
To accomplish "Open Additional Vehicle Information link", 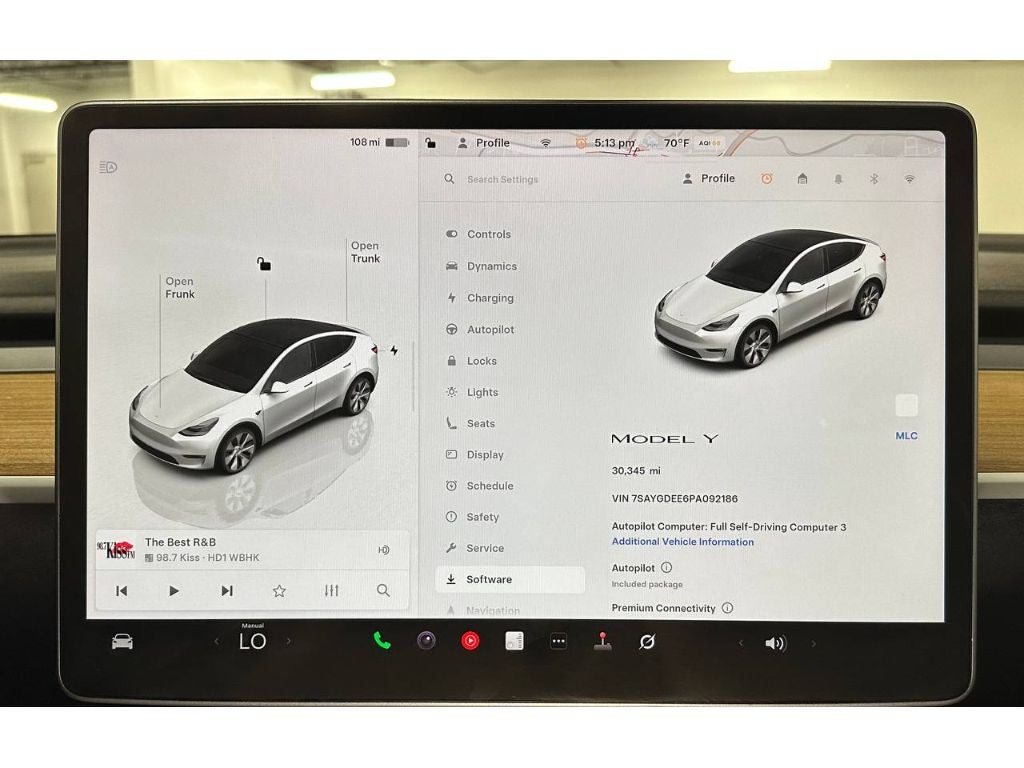I will [682, 542].
